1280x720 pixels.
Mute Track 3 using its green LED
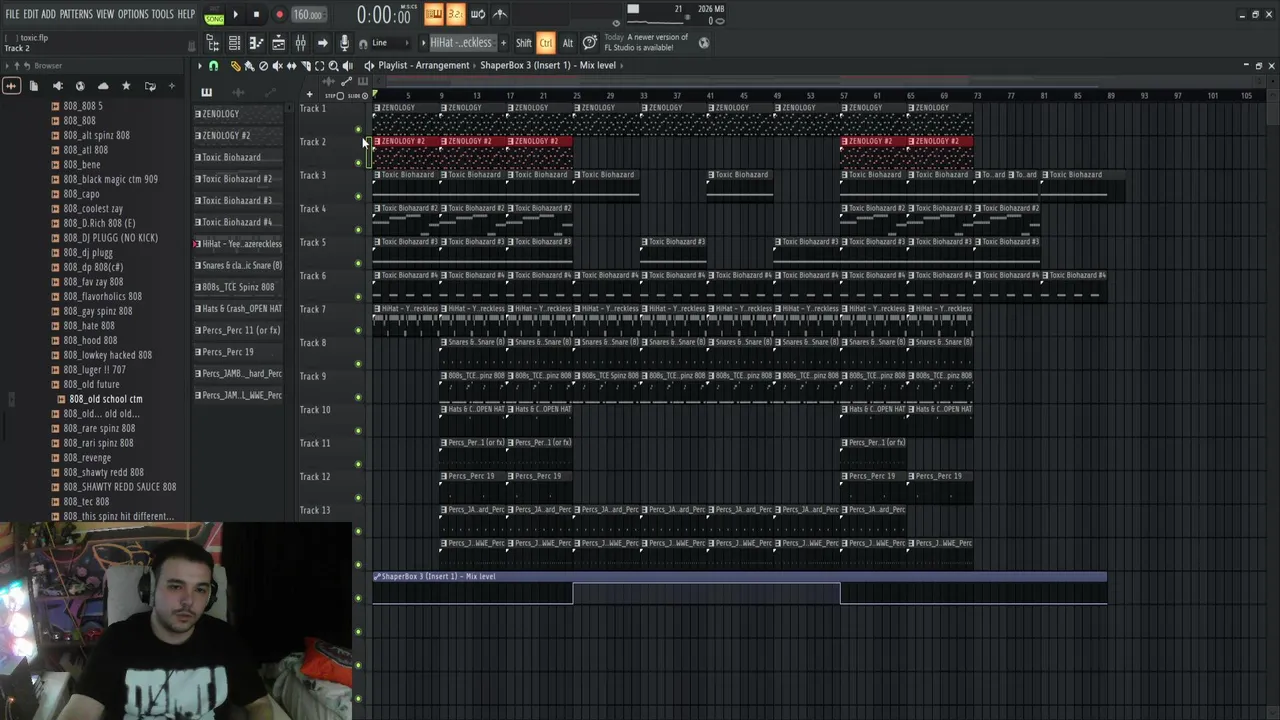coord(359,196)
